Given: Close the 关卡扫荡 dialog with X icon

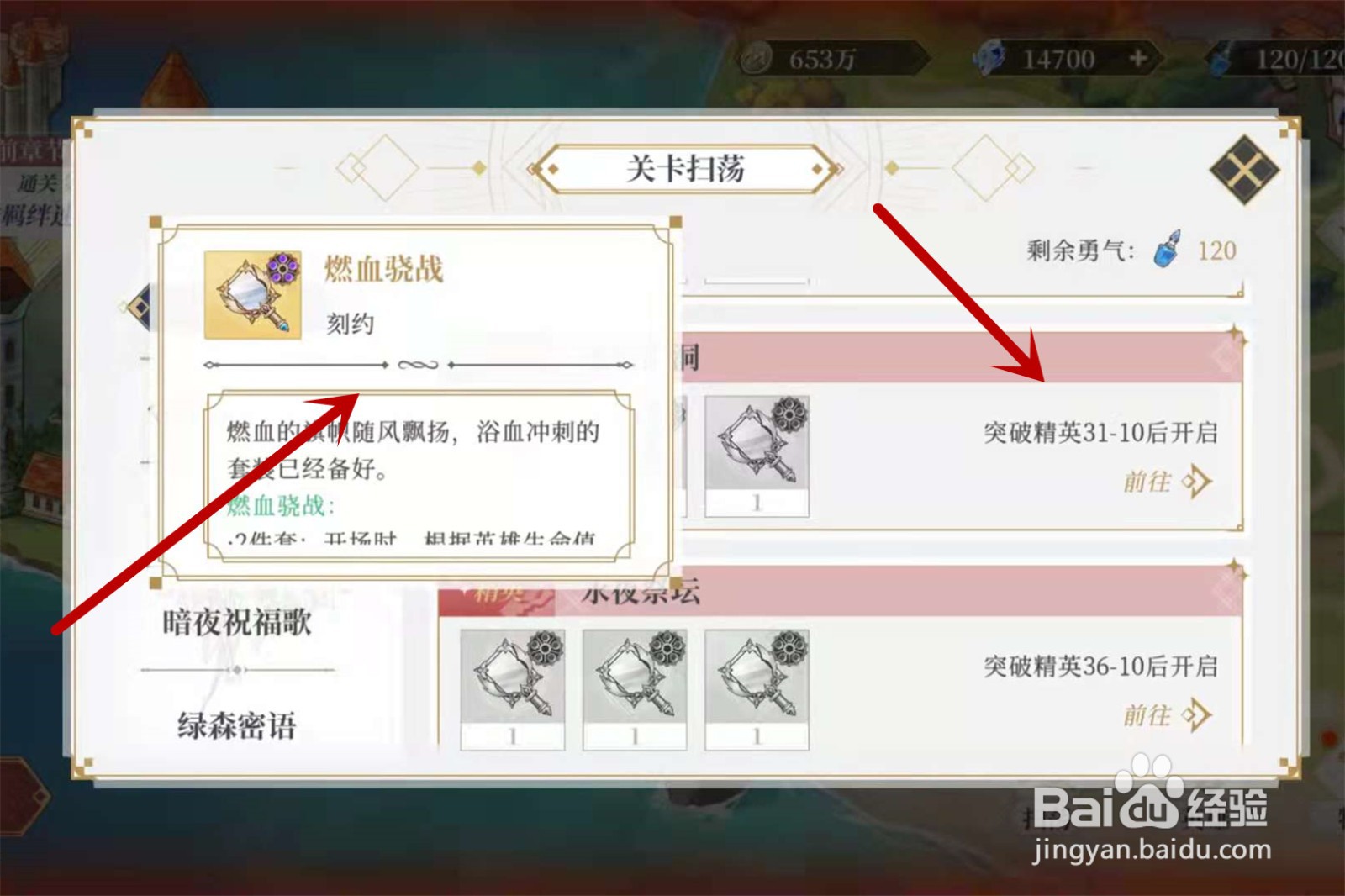Looking at the screenshot, I should pos(1244,170).
